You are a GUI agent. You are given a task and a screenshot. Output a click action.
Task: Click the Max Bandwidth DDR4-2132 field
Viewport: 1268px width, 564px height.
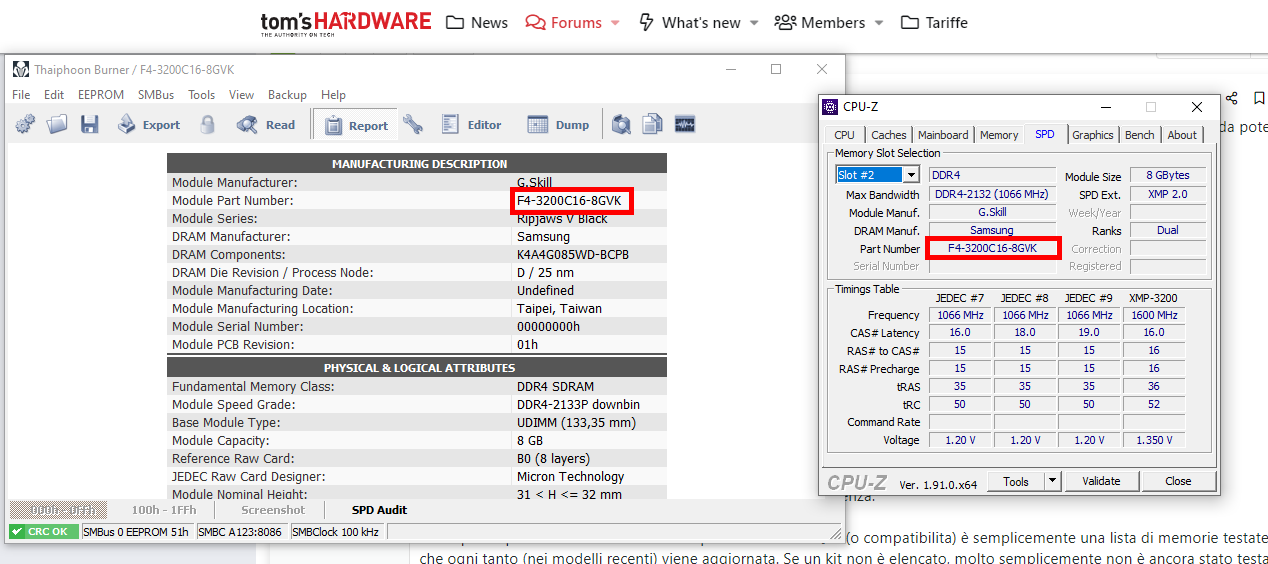point(992,194)
